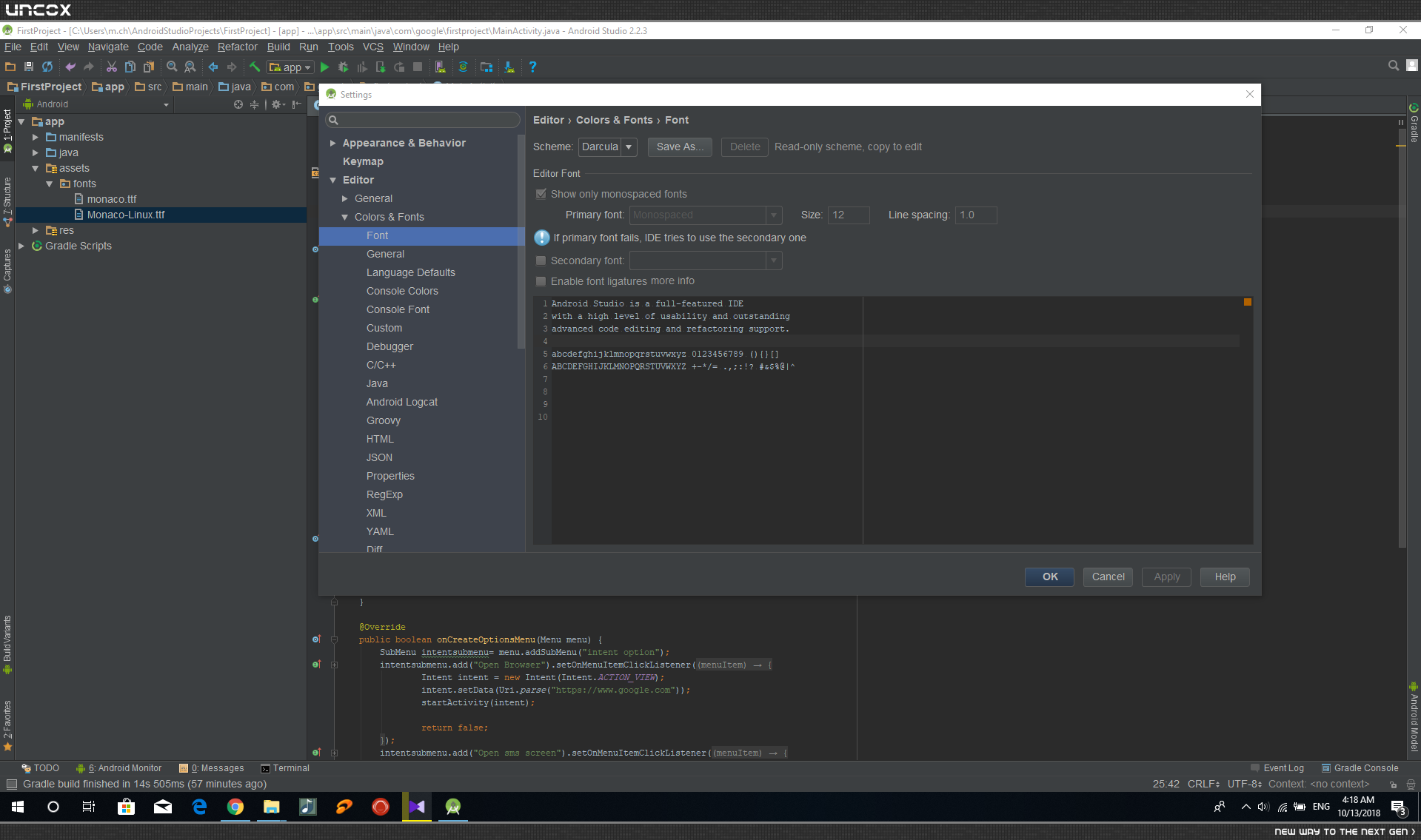
Task: Open the SDK Manager icon
Action: [509, 67]
